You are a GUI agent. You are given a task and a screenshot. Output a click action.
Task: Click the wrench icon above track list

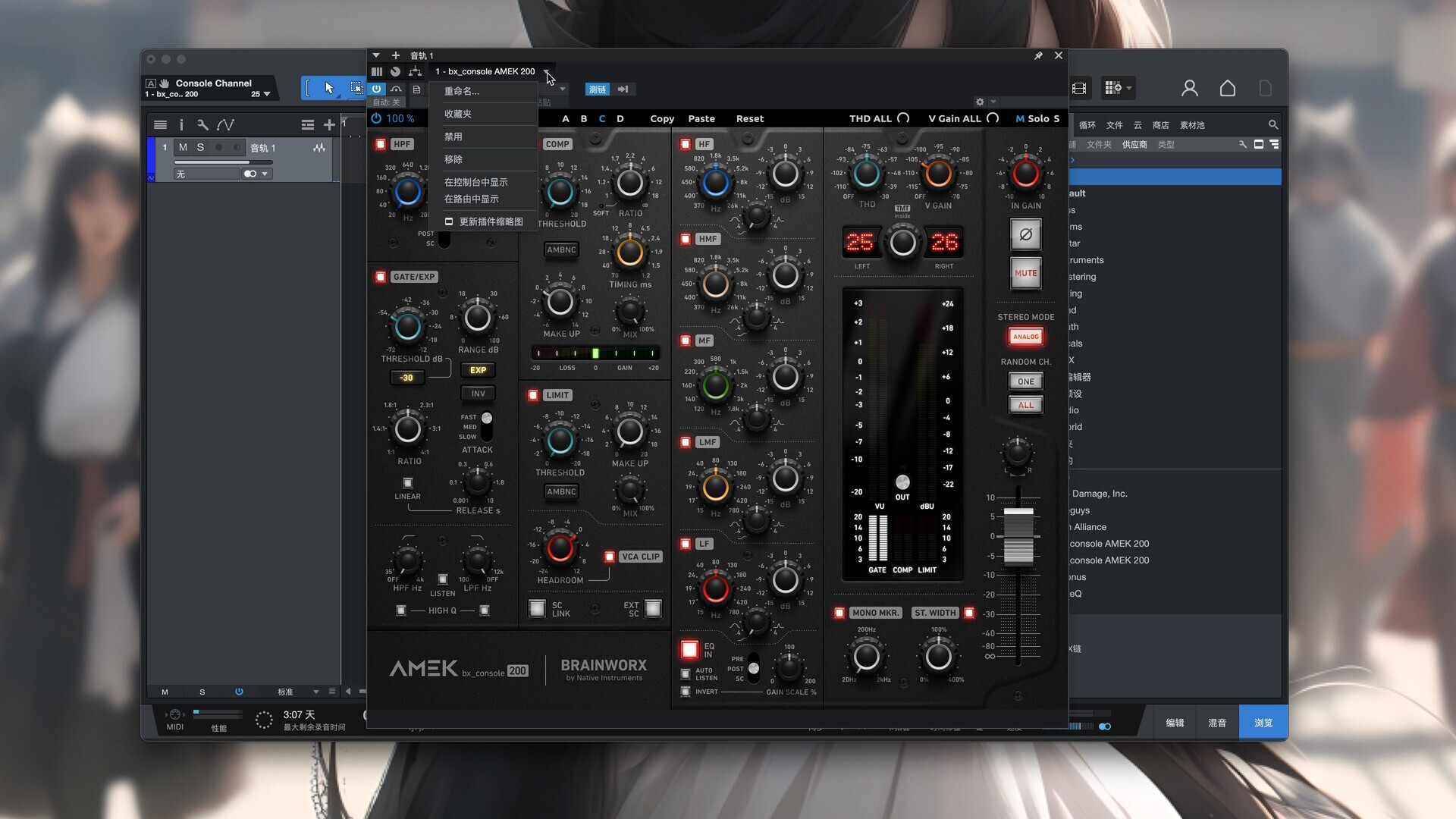click(x=202, y=124)
